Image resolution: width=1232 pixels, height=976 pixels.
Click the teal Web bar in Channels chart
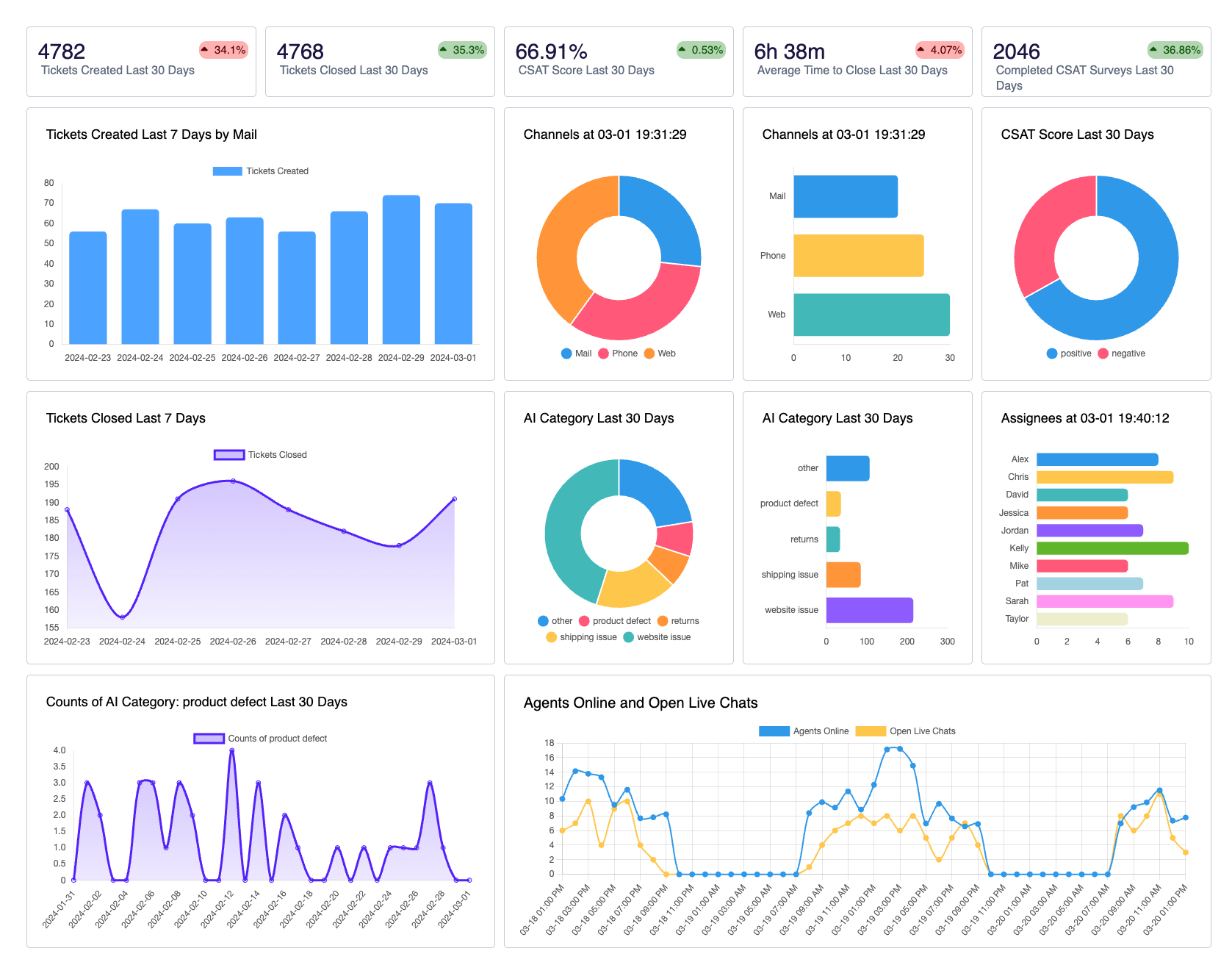click(871, 315)
